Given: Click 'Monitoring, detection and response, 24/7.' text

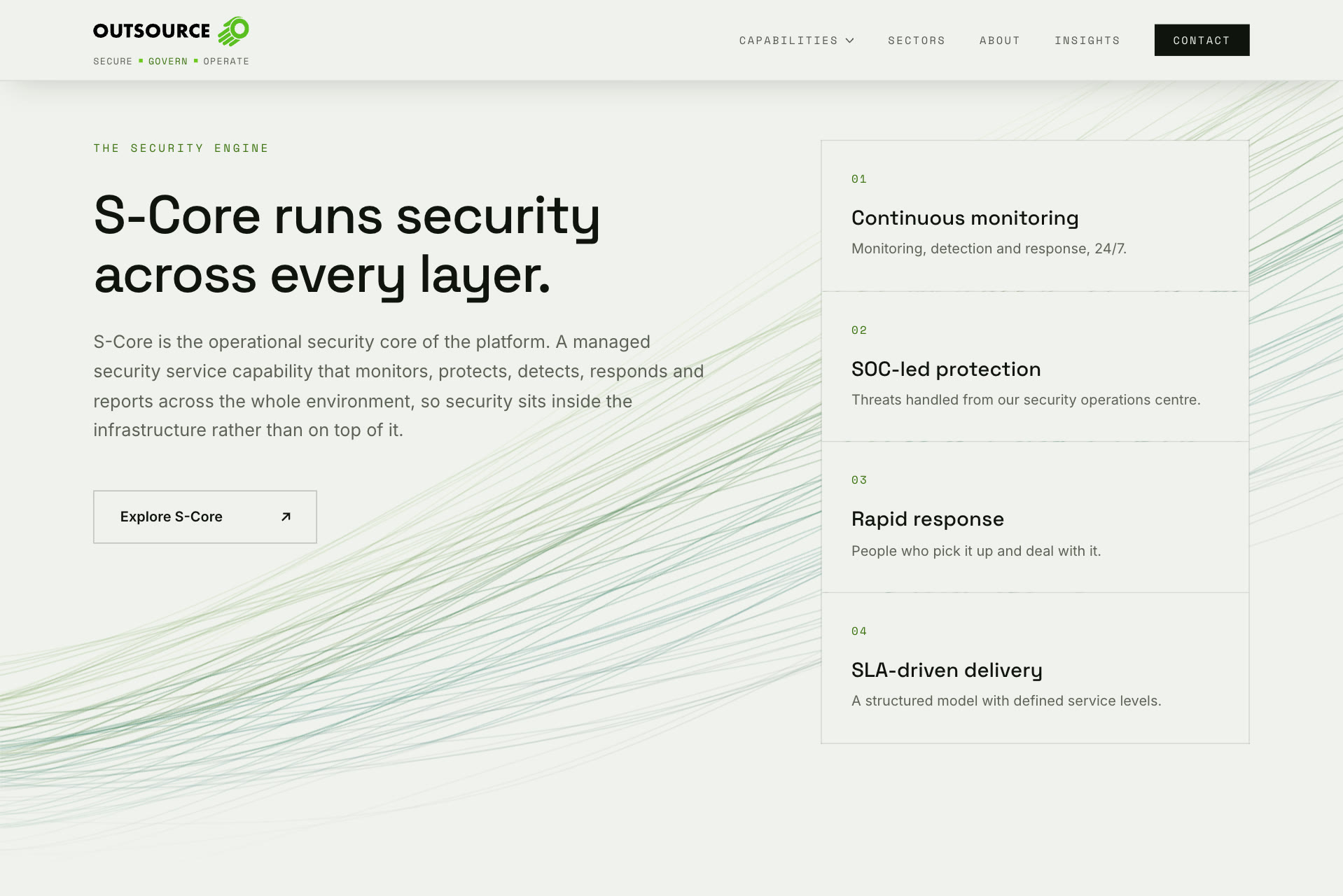Looking at the screenshot, I should coord(989,248).
